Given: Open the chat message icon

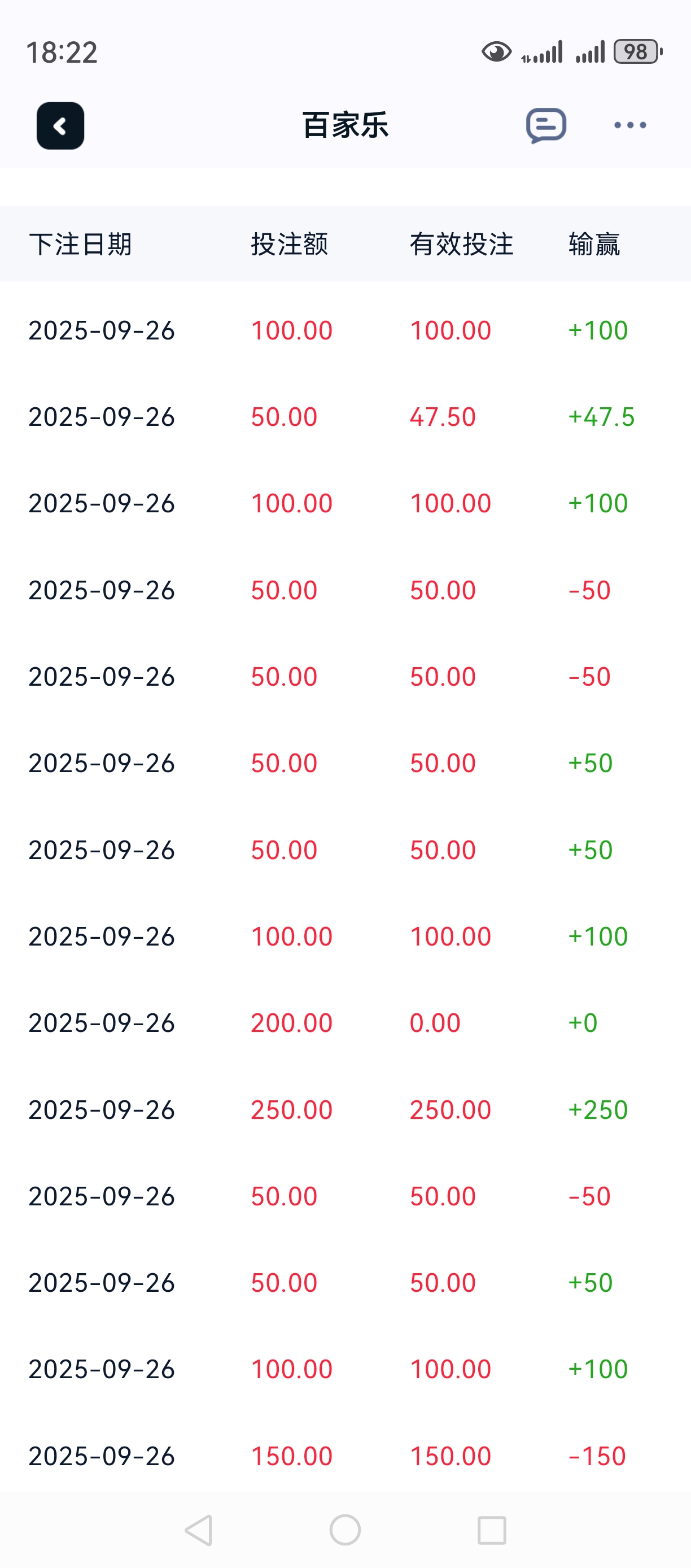Looking at the screenshot, I should tap(545, 125).
